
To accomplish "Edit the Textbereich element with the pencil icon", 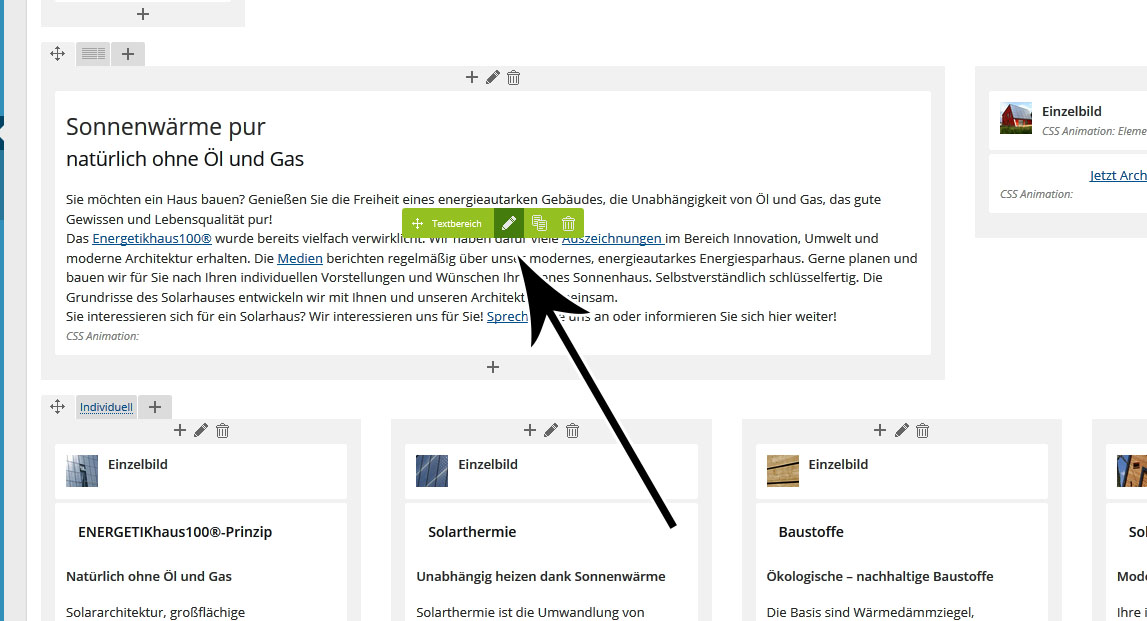I will point(509,224).
